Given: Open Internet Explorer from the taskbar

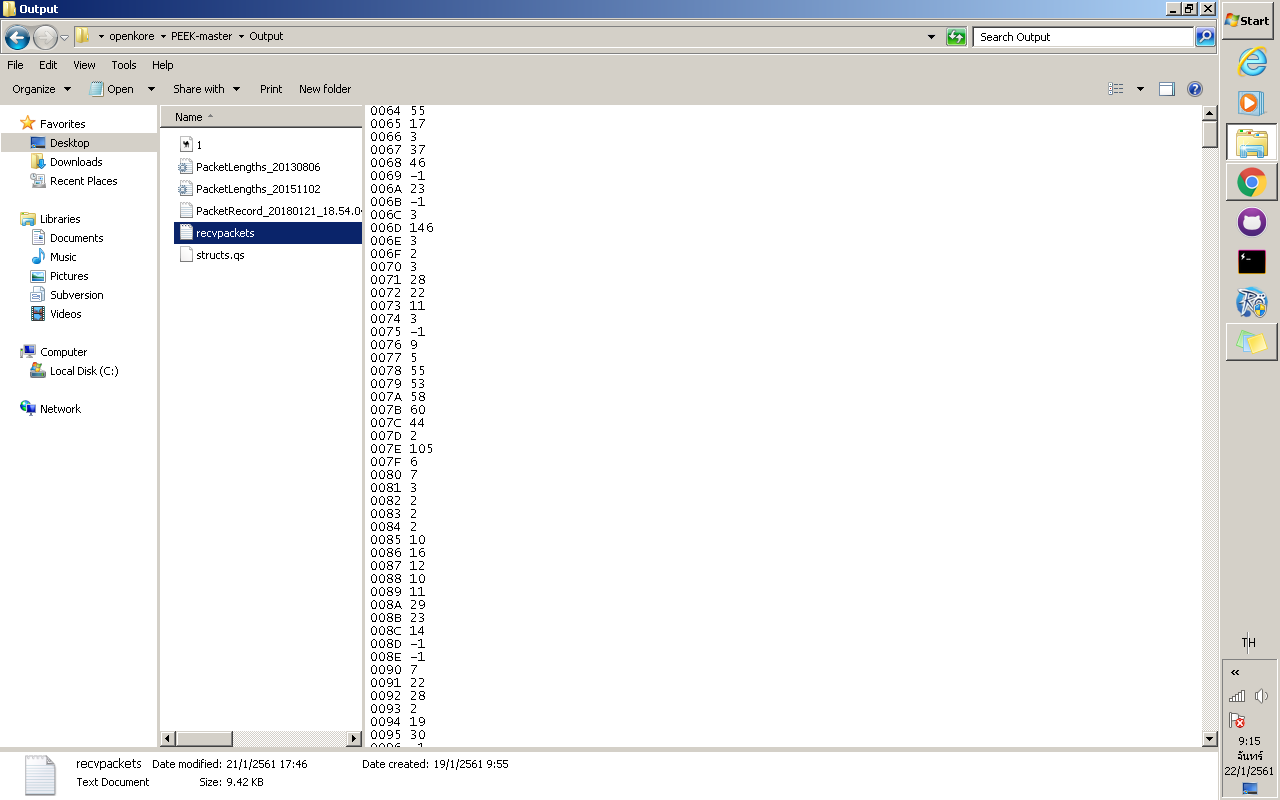Looking at the screenshot, I should (x=1250, y=62).
